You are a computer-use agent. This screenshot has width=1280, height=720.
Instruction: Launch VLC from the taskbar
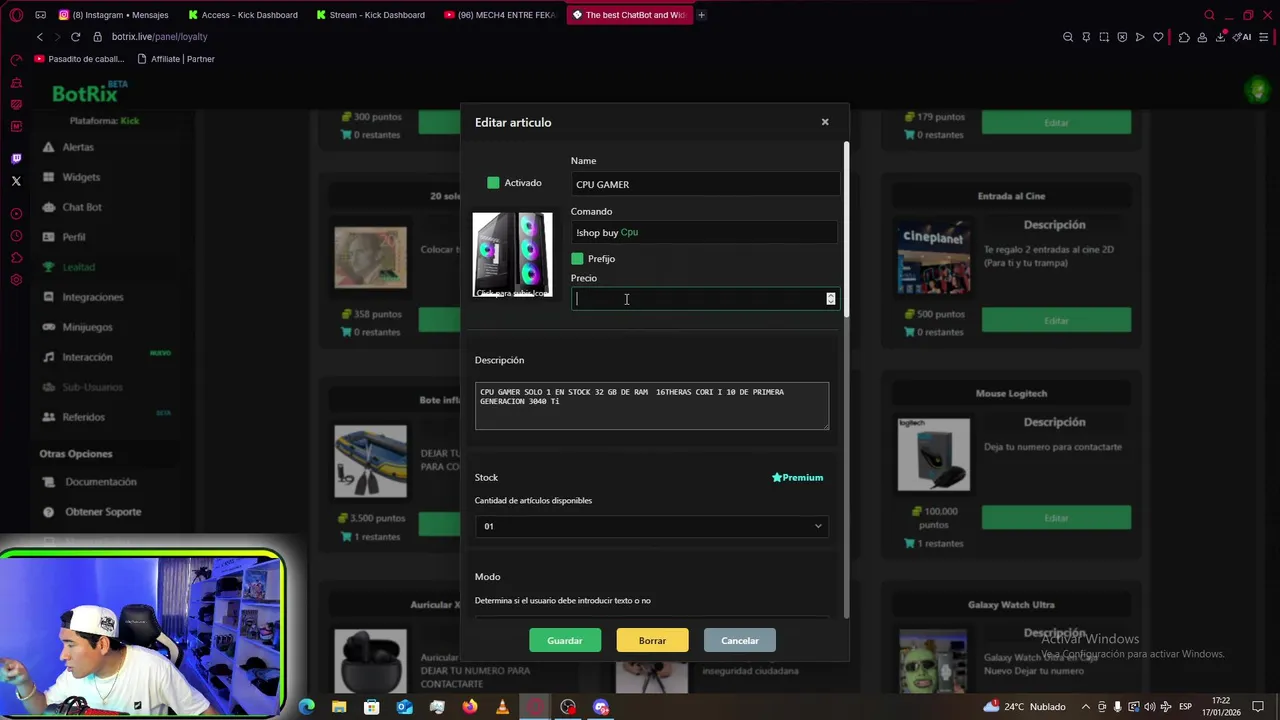pyautogui.click(x=502, y=707)
